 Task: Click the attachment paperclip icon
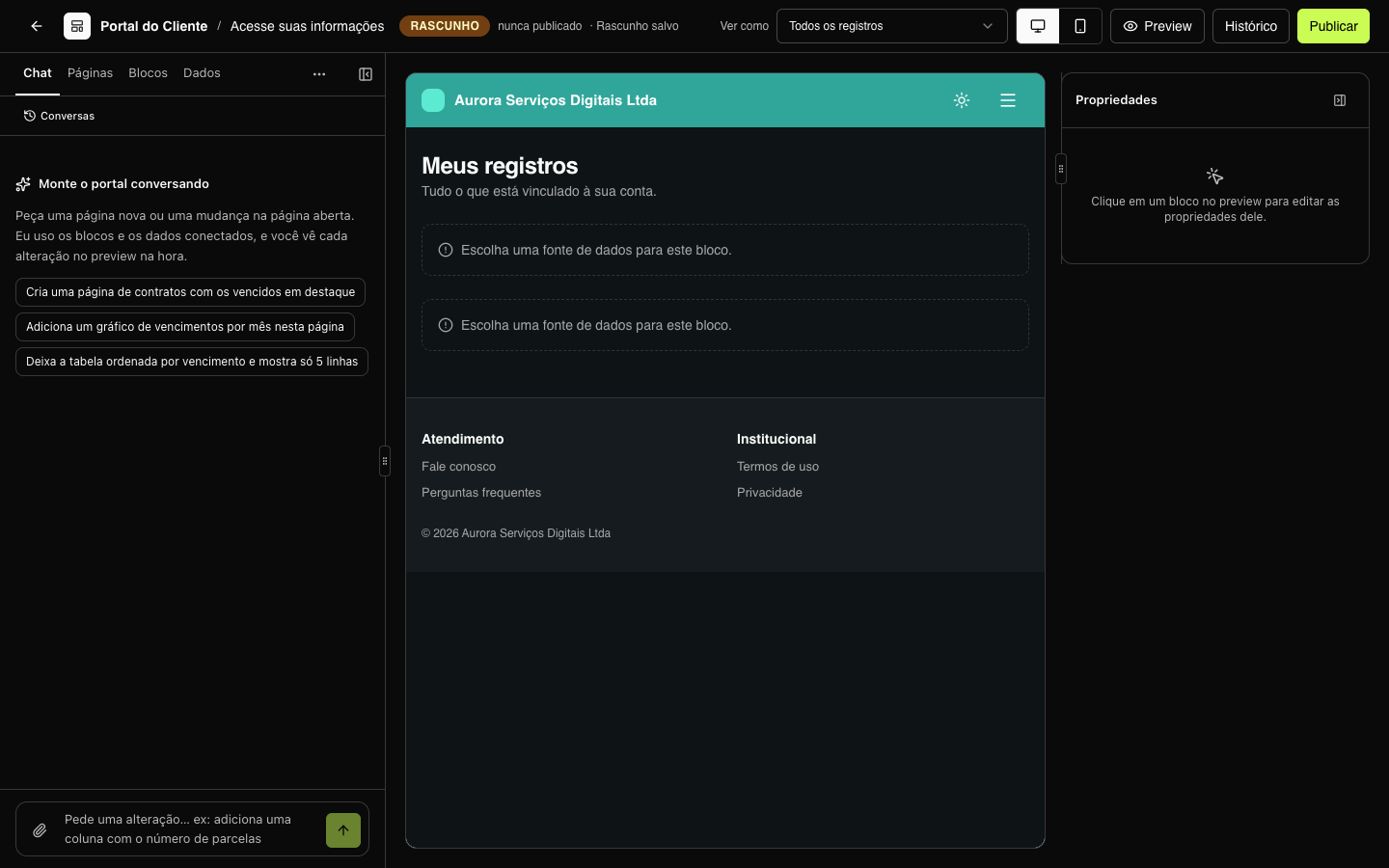40,830
